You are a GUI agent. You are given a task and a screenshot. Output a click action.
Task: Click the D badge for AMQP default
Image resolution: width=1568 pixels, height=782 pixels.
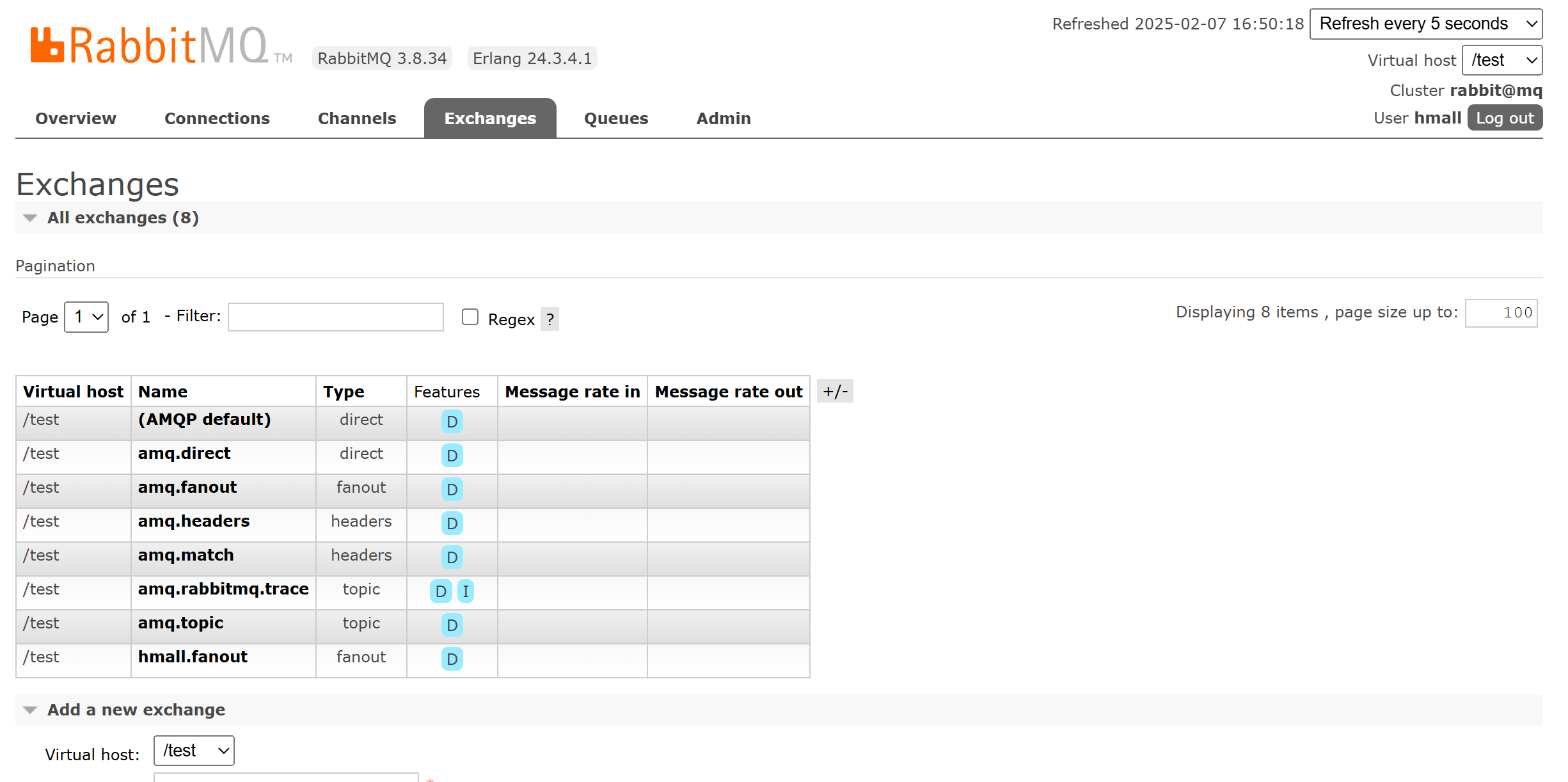(452, 422)
